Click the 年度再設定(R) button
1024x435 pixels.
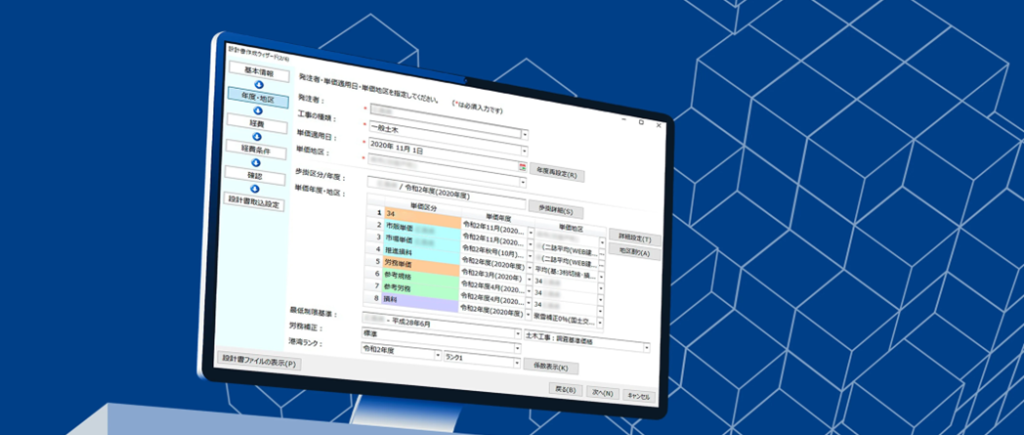coord(556,174)
